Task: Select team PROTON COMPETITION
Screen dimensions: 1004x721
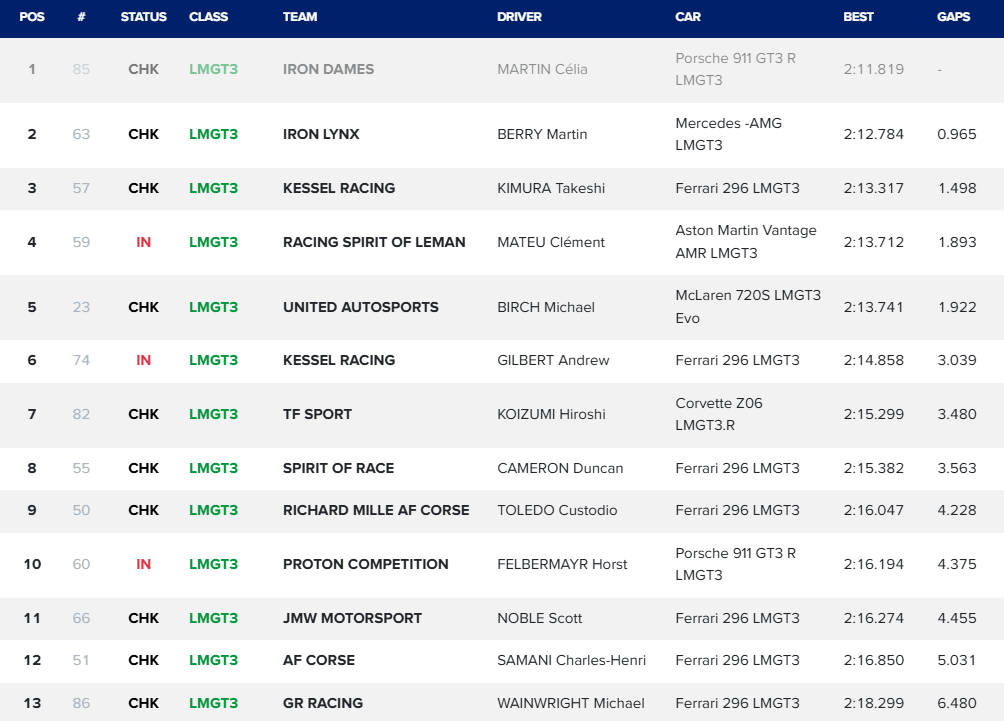Action: 366,564
